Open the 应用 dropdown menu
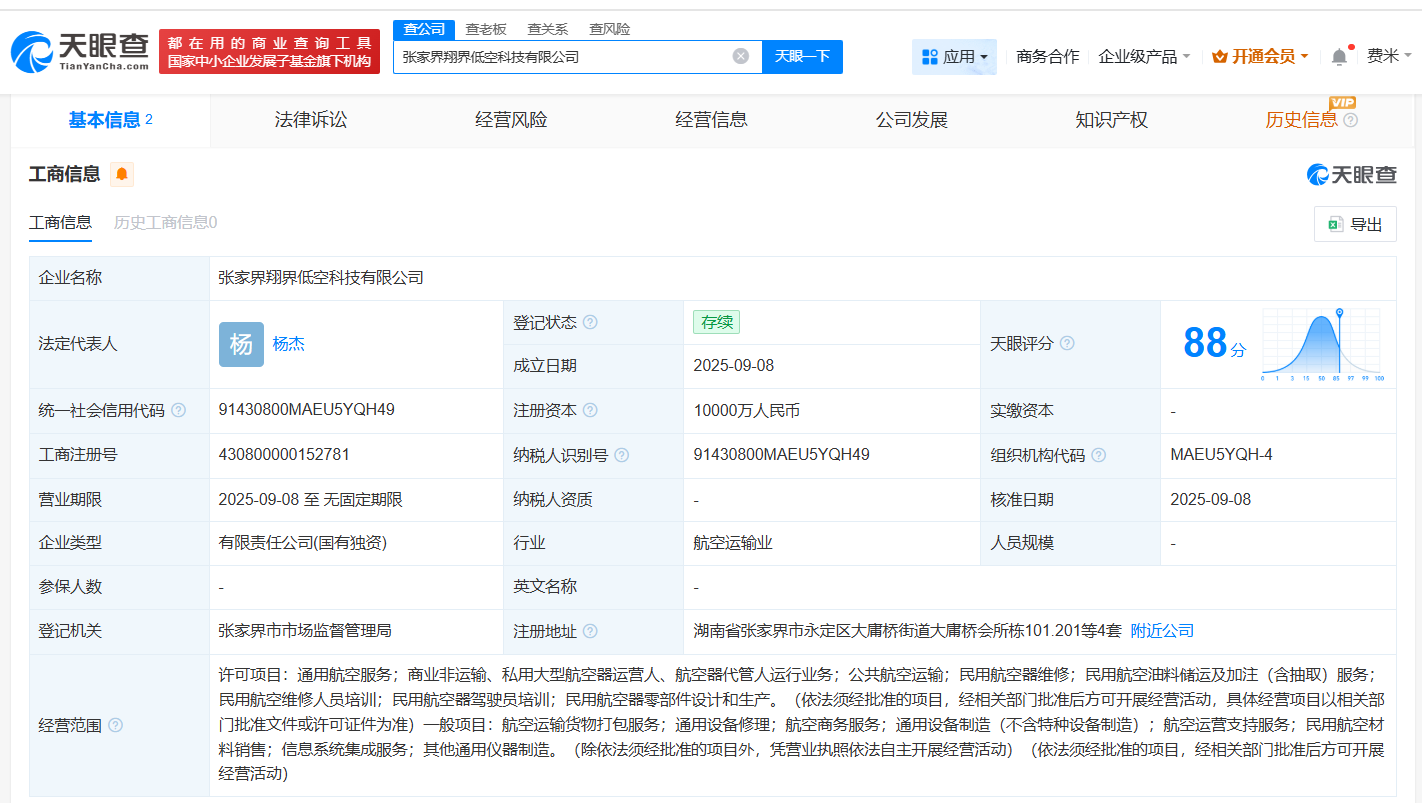The height and width of the screenshot is (803, 1422). pyautogui.click(x=954, y=57)
